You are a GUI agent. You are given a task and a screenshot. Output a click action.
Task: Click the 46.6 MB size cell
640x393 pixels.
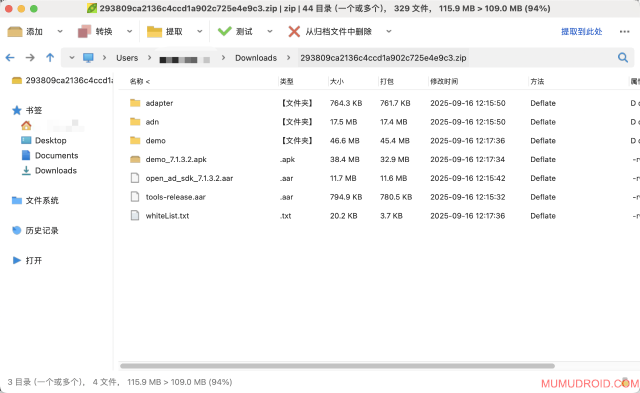[345, 141]
